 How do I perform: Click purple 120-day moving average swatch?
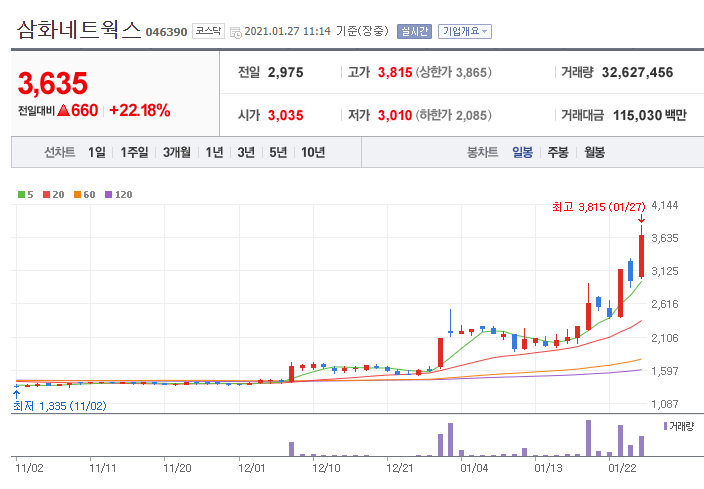108,194
